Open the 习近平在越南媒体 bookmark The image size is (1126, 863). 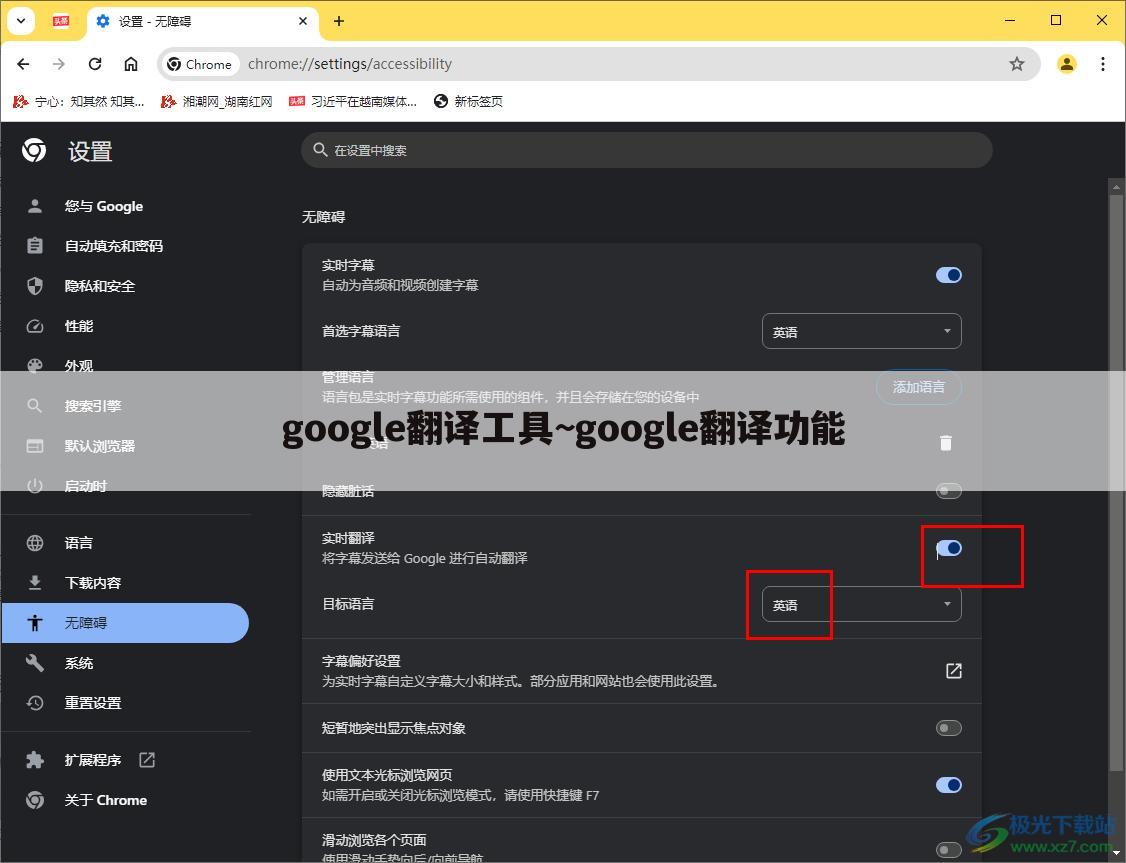[353, 101]
